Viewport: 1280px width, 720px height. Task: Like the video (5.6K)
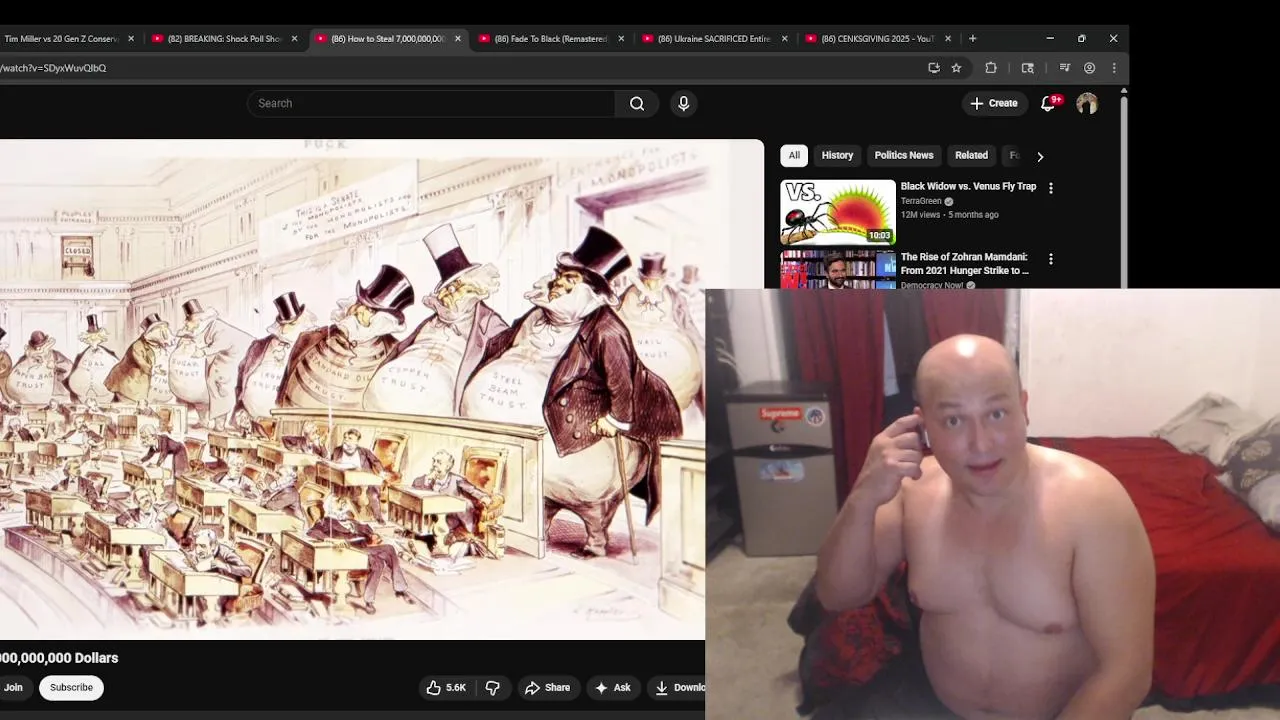pos(446,688)
